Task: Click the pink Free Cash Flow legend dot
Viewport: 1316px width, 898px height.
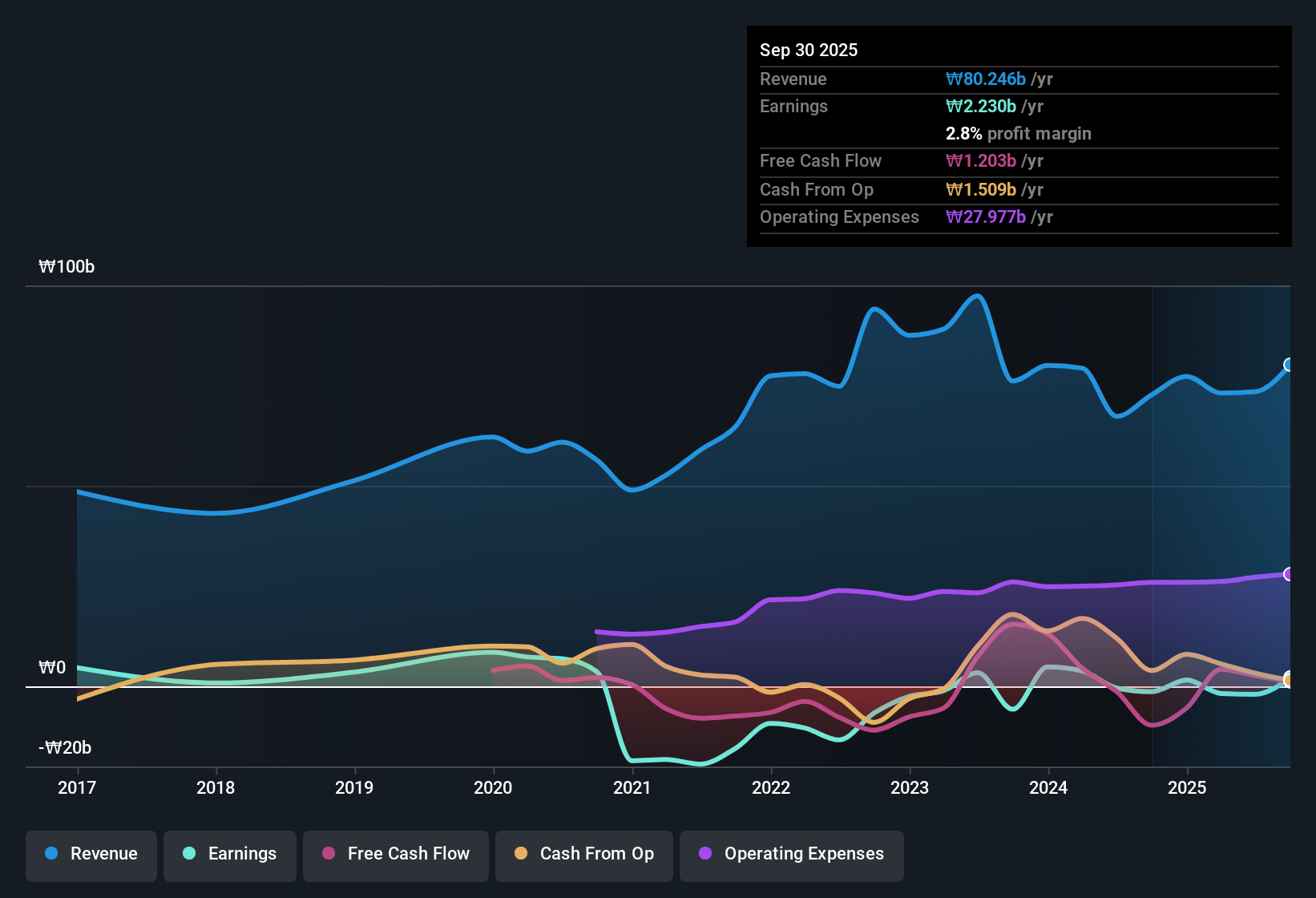Action: click(327, 854)
